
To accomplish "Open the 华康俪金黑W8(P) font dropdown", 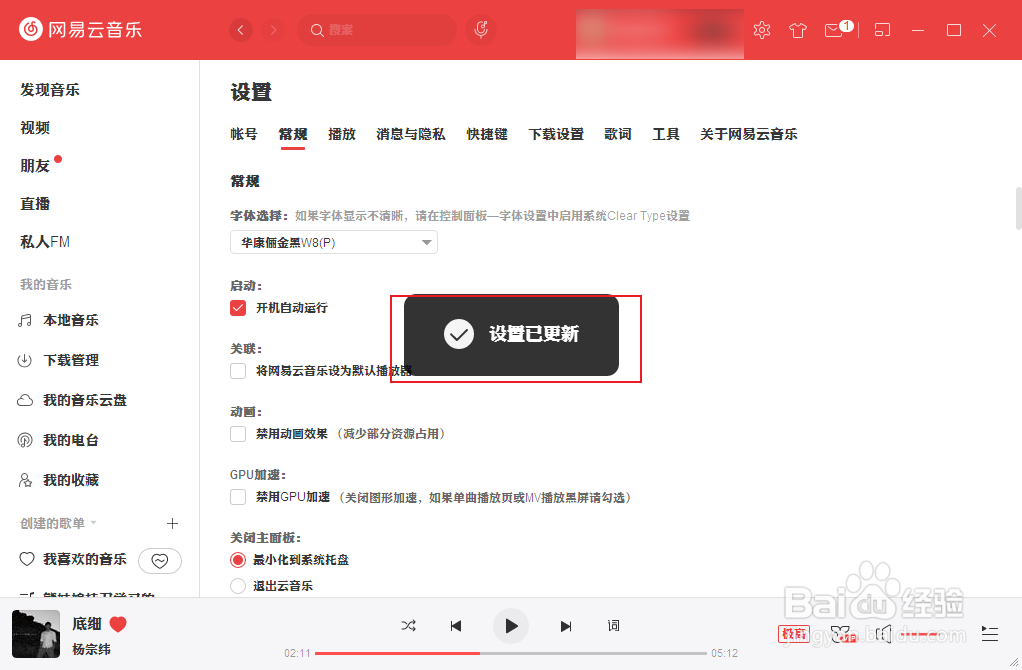I will (x=333, y=242).
